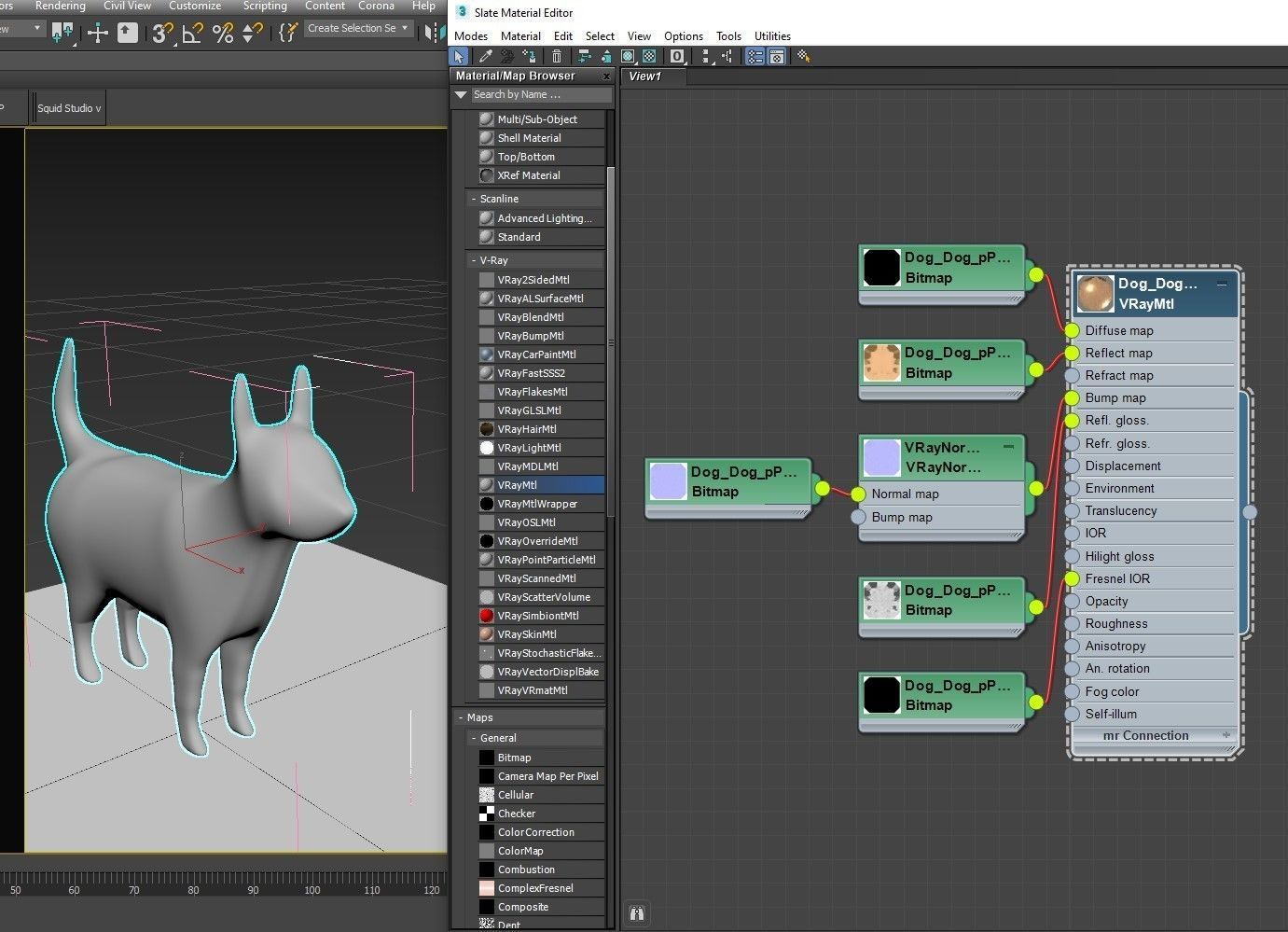Collapse the V-Ray materials group
The image size is (1288, 932).
point(473,260)
